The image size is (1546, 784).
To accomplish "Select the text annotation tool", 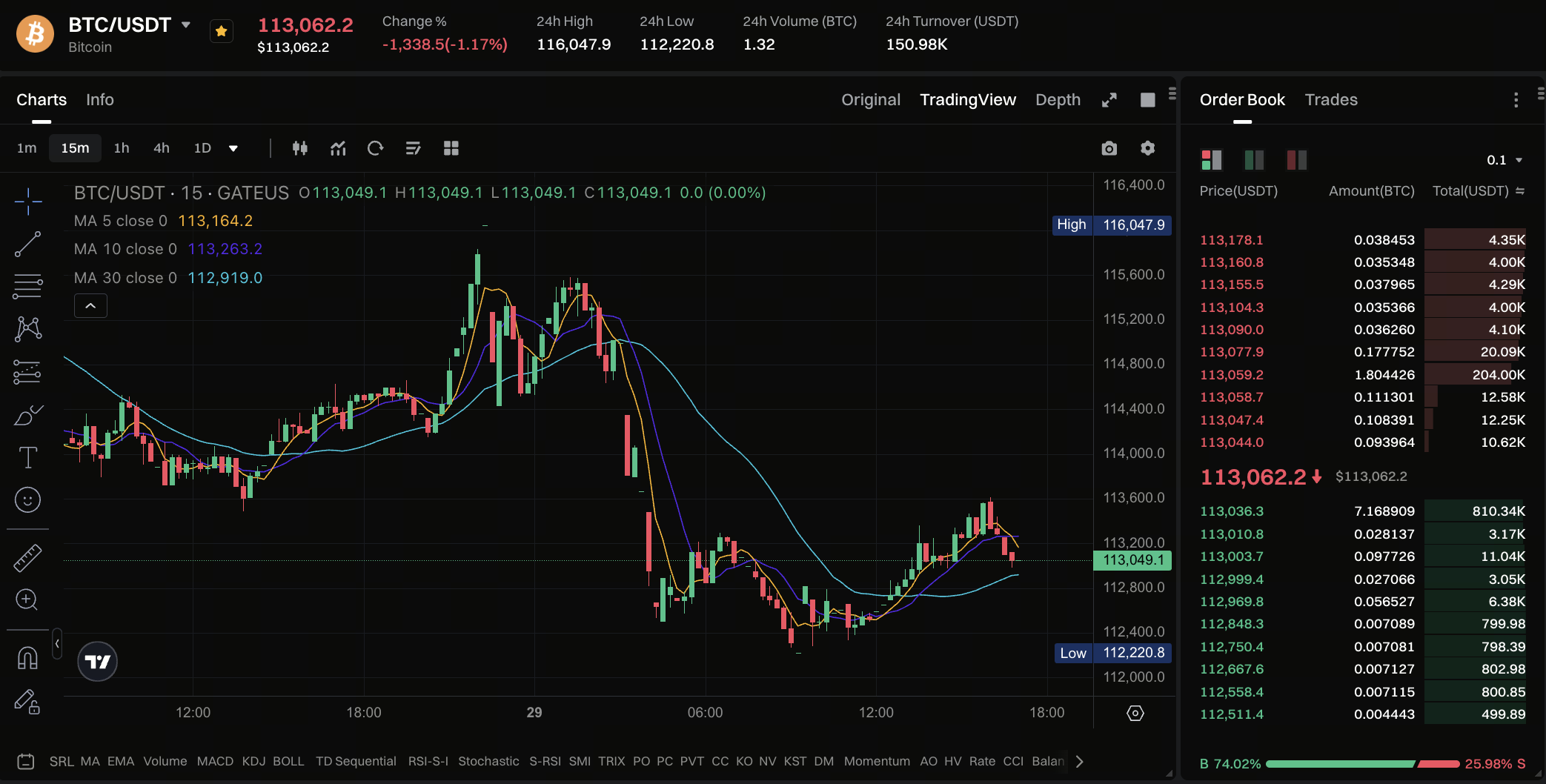I will (27, 457).
